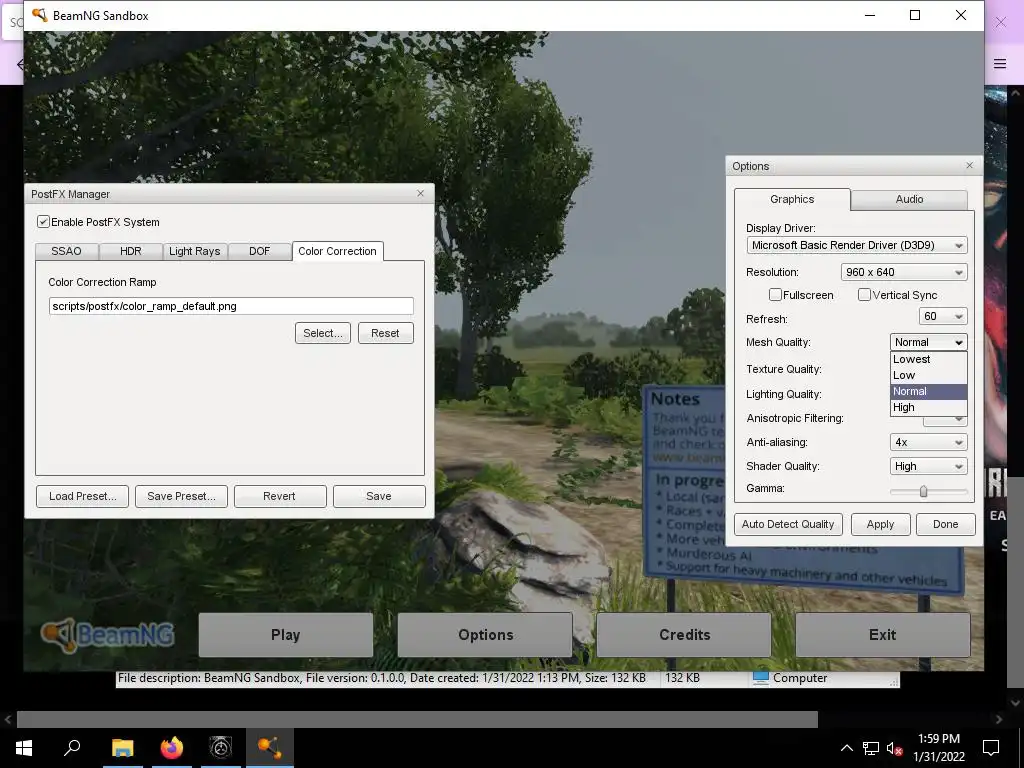Screen dimensions: 1024x768
Task: Close the PostFX Manager window
Action: pyautogui.click(x=421, y=193)
